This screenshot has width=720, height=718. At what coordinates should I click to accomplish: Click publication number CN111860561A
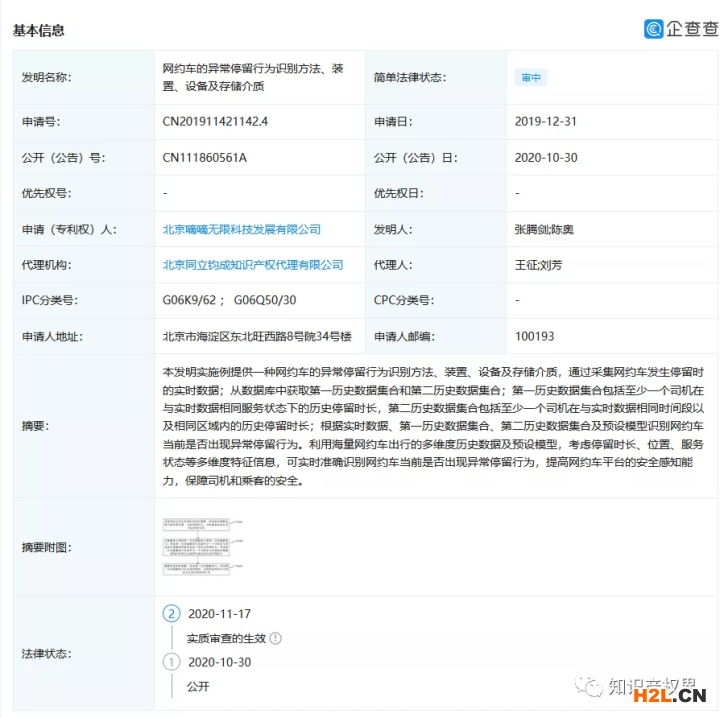click(x=204, y=158)
